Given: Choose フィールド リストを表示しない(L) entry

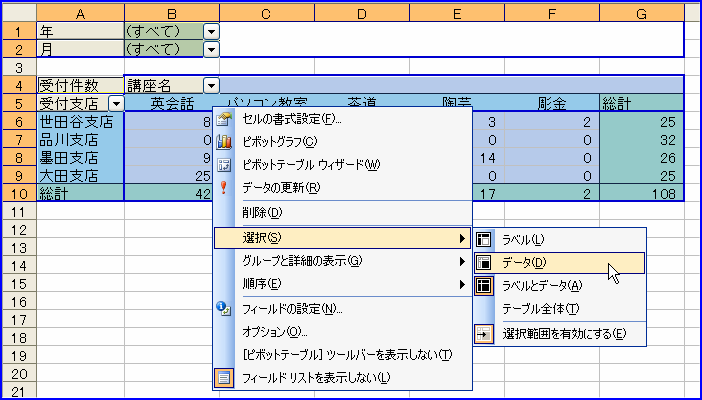Looking at the screenshot, I should pyautogui.click(x=342, y=378).
